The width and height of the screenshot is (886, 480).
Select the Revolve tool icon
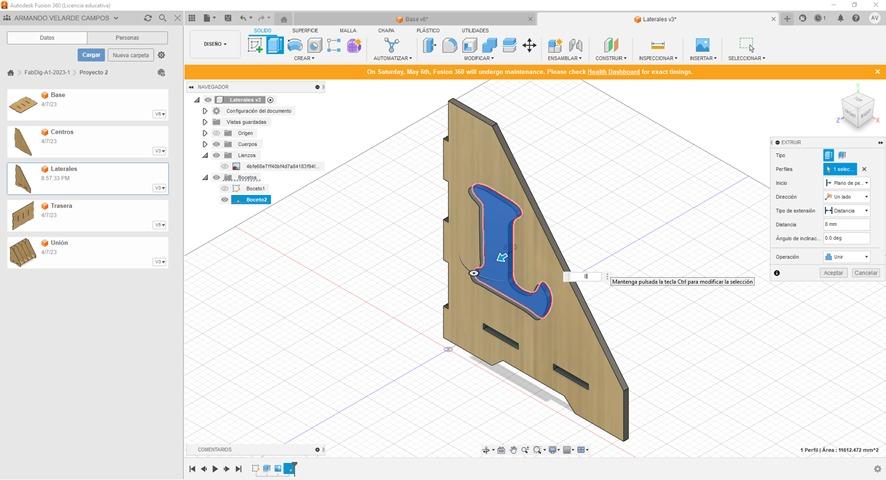pyautogui.click(x=295, y=45)
